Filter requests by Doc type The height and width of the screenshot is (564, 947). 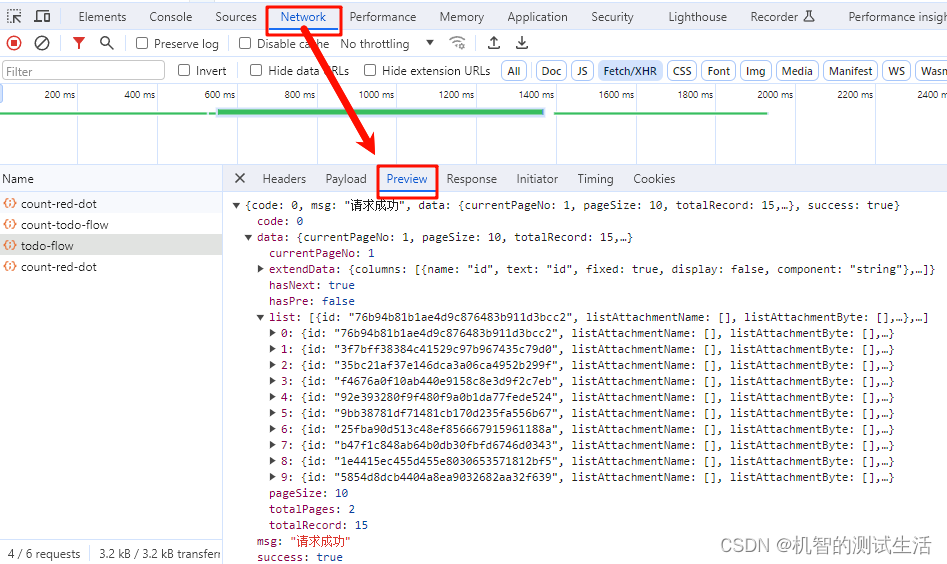pyautogui.click(x=551, y=71)
